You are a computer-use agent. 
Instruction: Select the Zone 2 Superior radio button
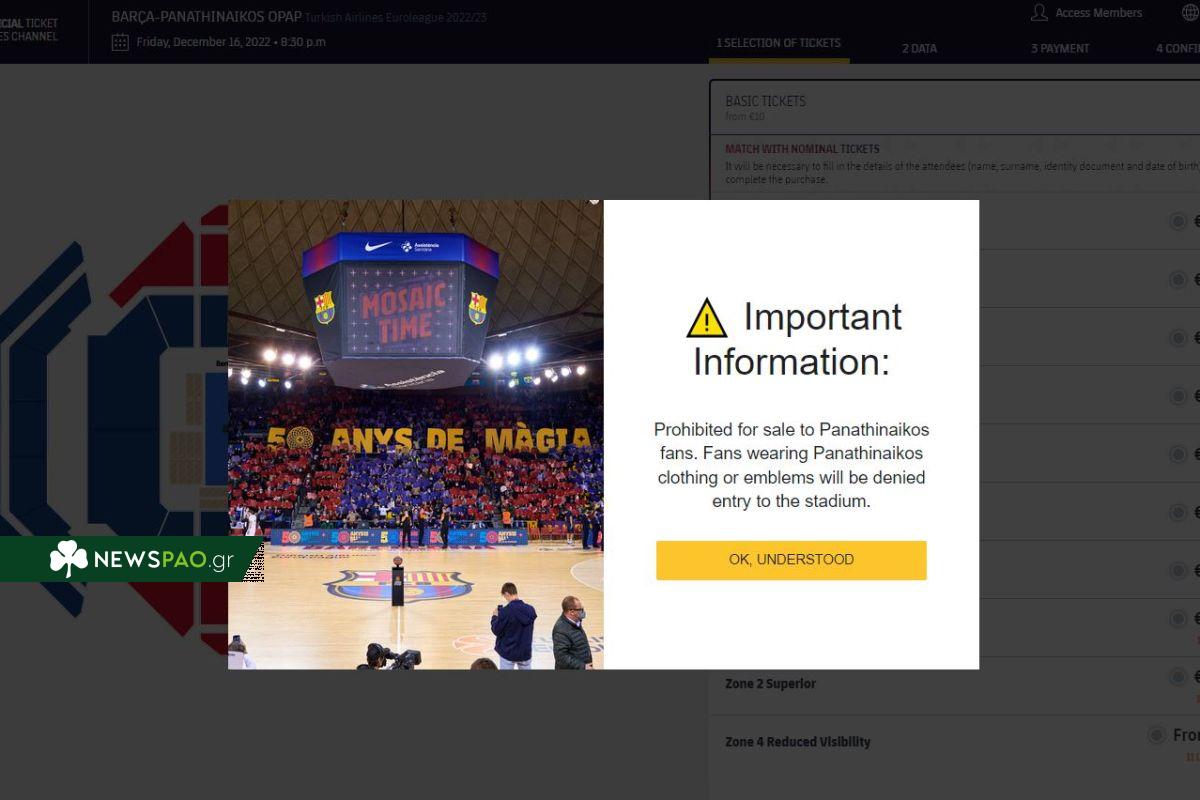[x=1177, y=677]
